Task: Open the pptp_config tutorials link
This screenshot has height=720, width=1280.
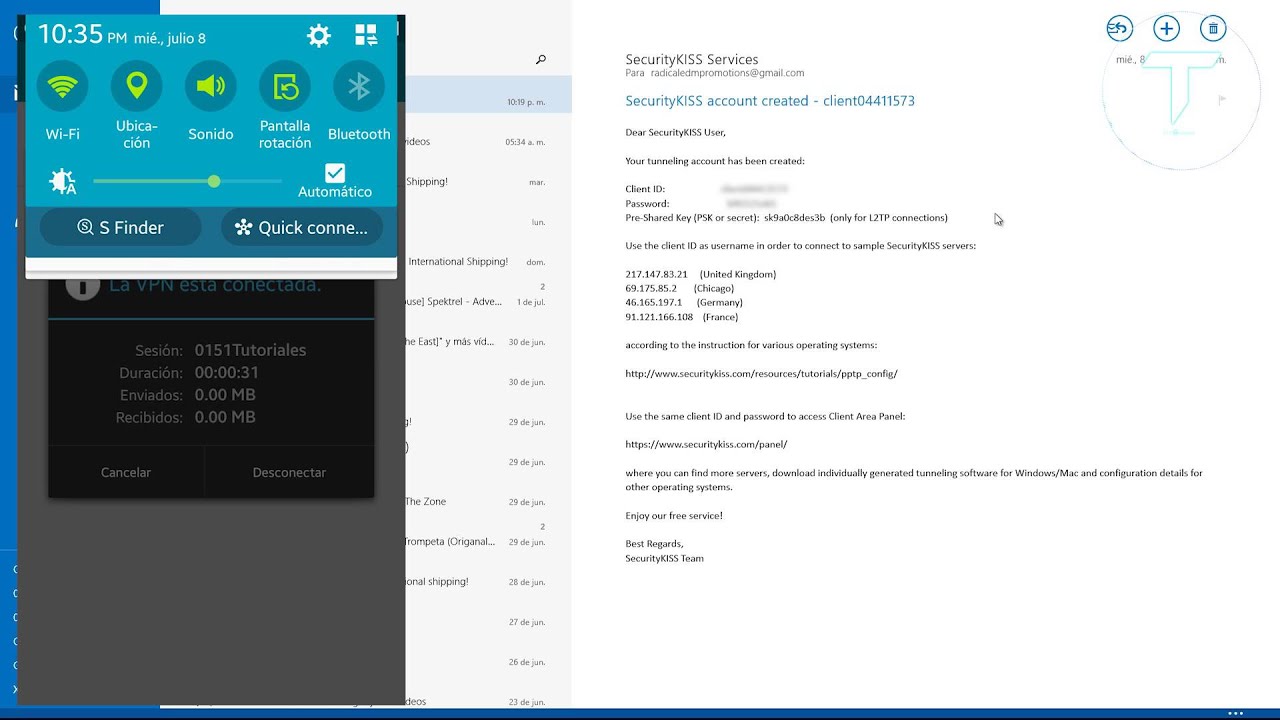Action: 761,374
